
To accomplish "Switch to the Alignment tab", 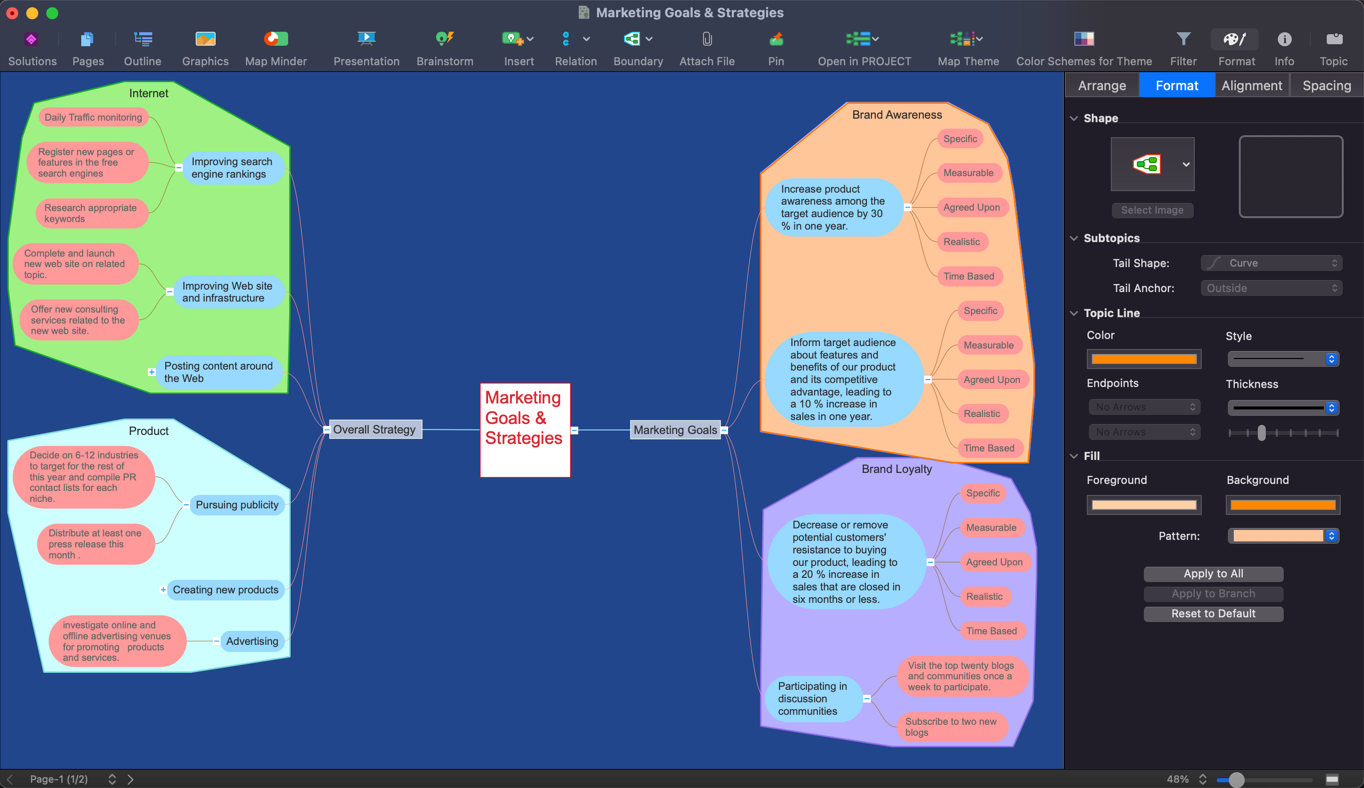I will [x=1252, y=86].
